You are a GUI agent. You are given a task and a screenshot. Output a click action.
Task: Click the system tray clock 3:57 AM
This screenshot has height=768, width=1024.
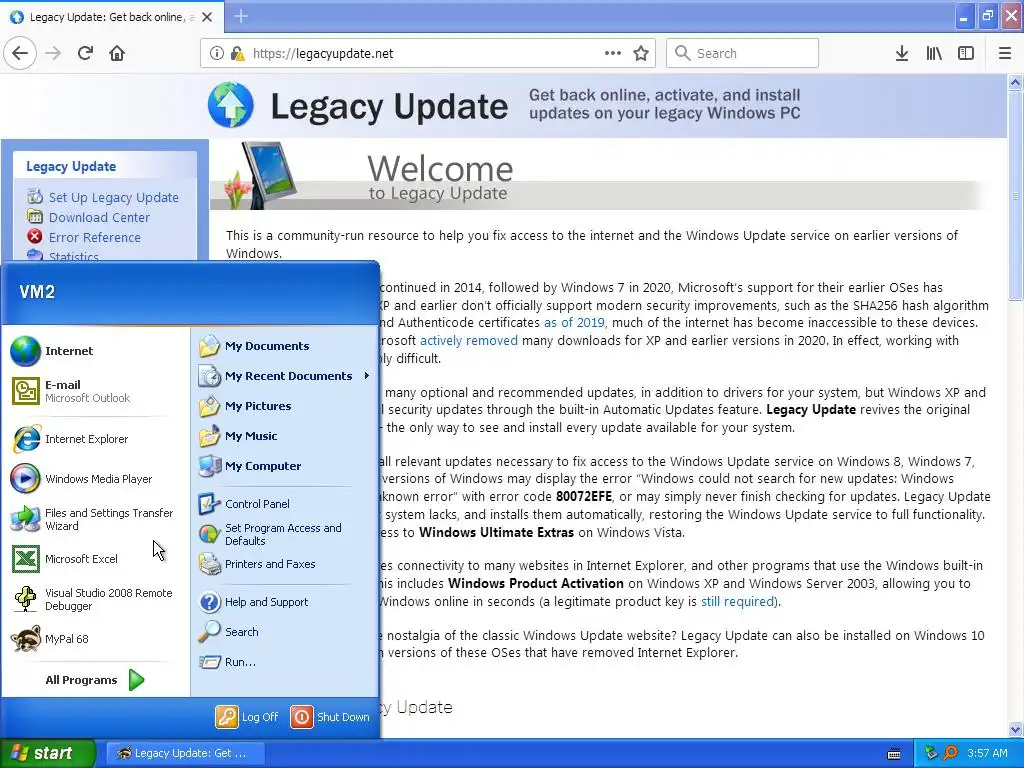(987, 753)
